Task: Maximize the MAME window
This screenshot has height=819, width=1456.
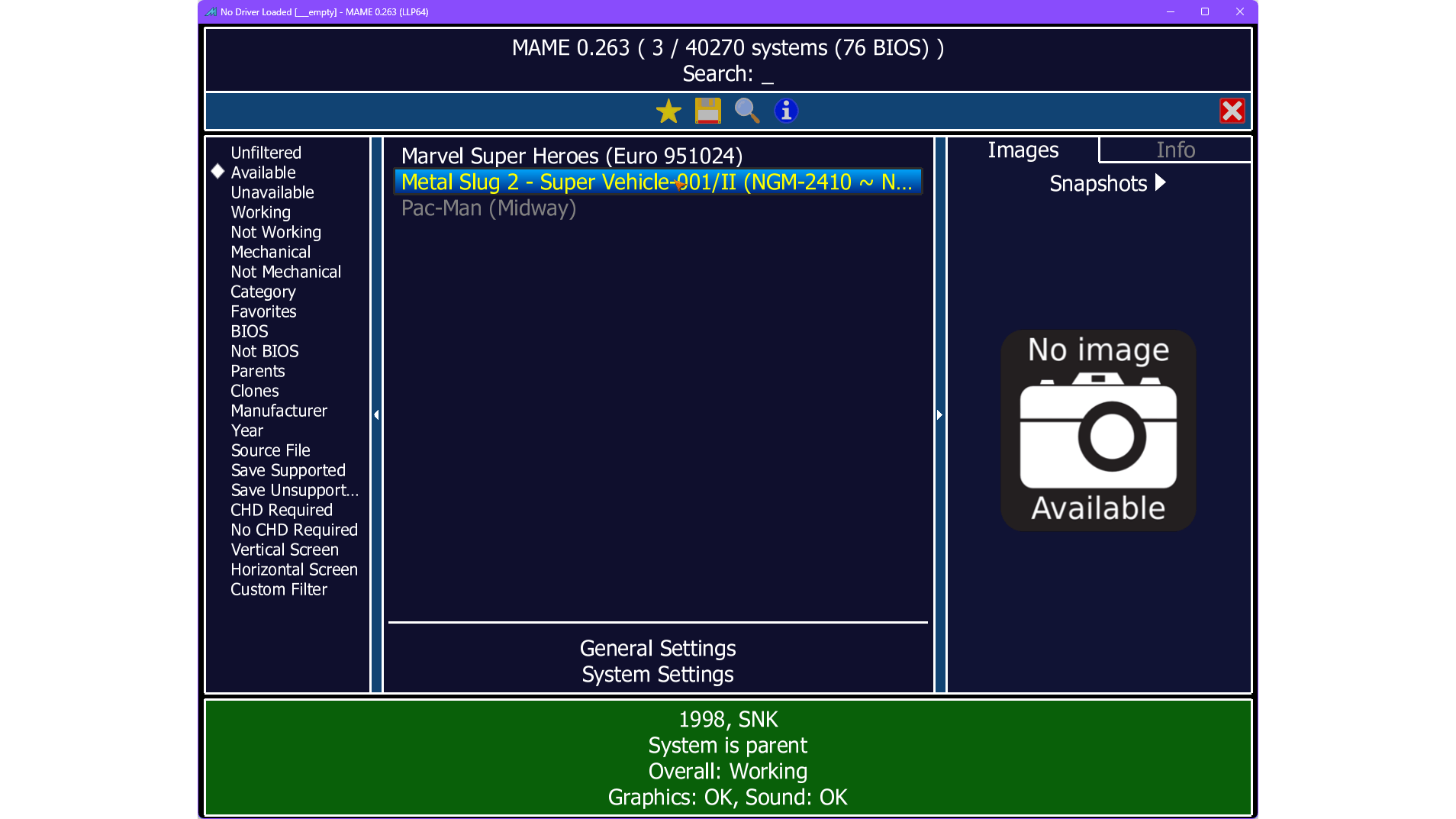Action: tap(1205, 12)
